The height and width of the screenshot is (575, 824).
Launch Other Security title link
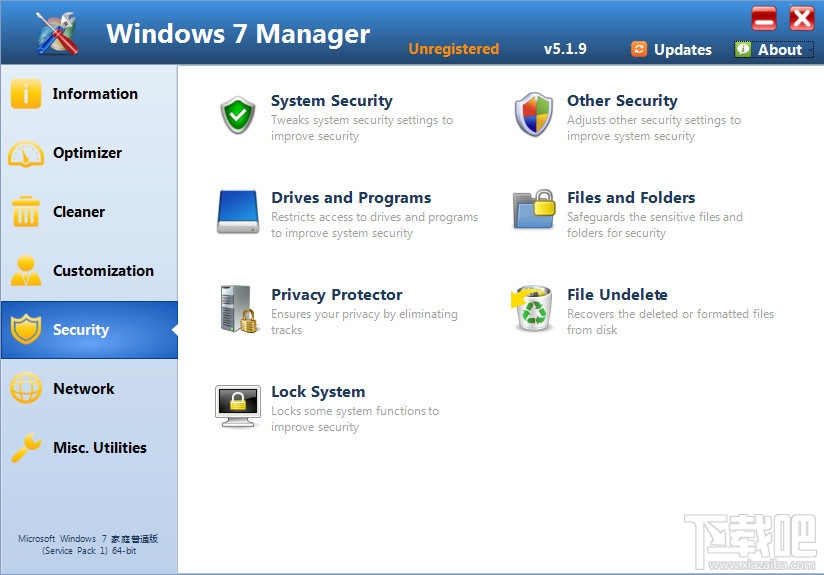(x=622, y=100)
